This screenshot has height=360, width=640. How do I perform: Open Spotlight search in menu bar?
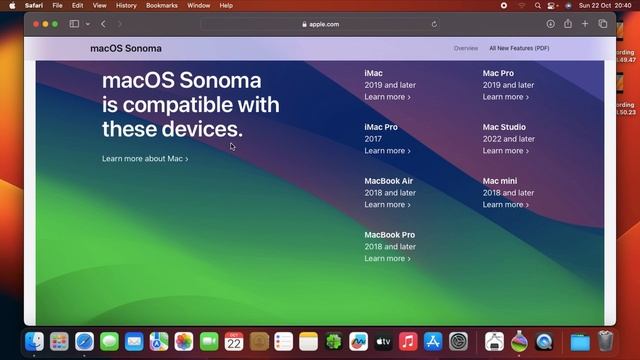[x=538, y=5]
